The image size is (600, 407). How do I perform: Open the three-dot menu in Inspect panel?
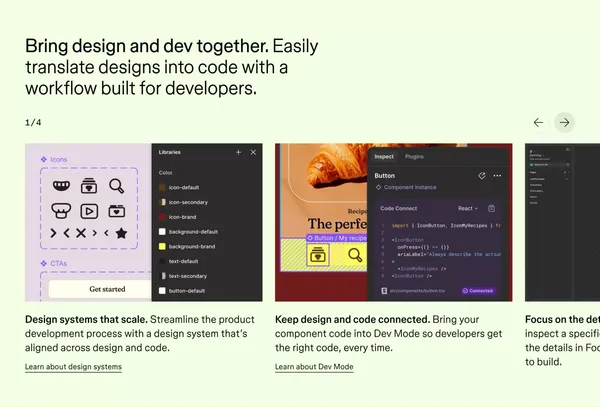[x=497, y=176]
